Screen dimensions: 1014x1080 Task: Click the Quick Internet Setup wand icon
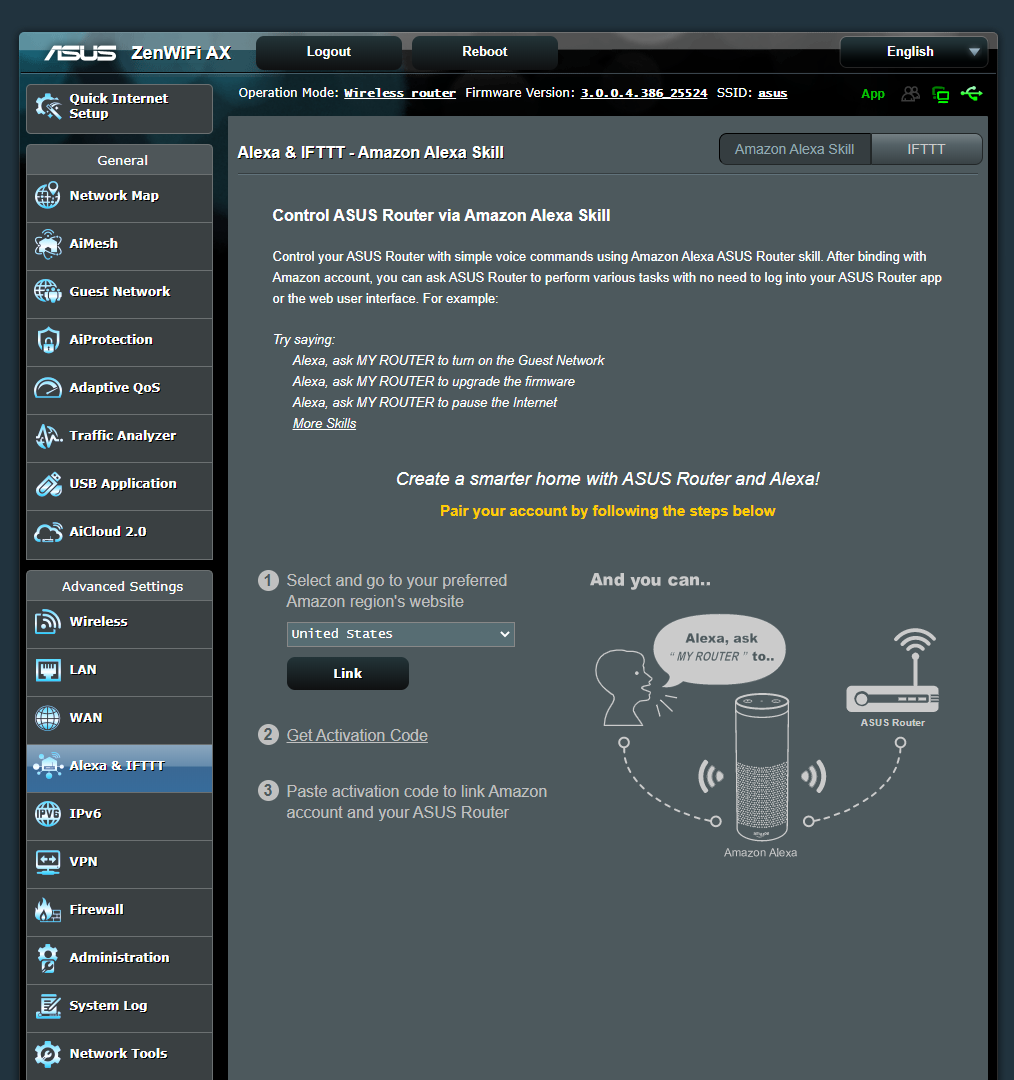click(48, 106)
